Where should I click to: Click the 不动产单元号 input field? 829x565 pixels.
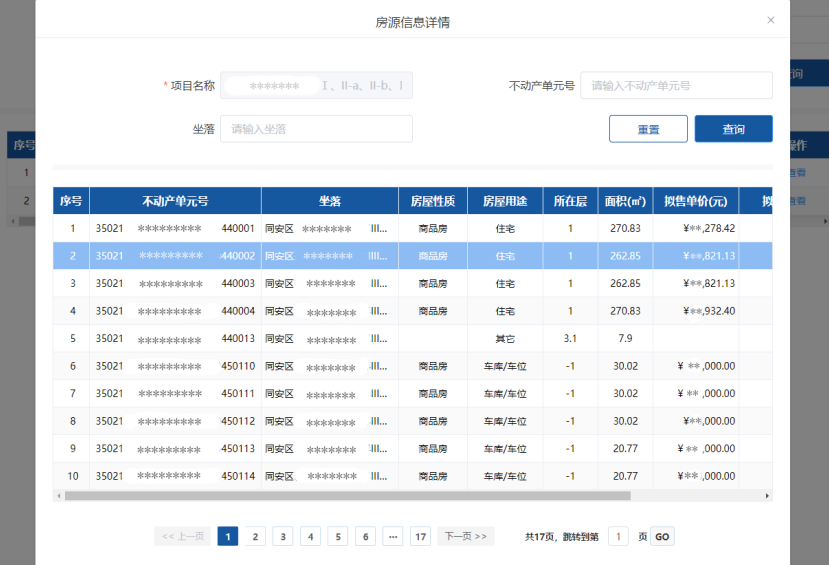pos(676,86)
